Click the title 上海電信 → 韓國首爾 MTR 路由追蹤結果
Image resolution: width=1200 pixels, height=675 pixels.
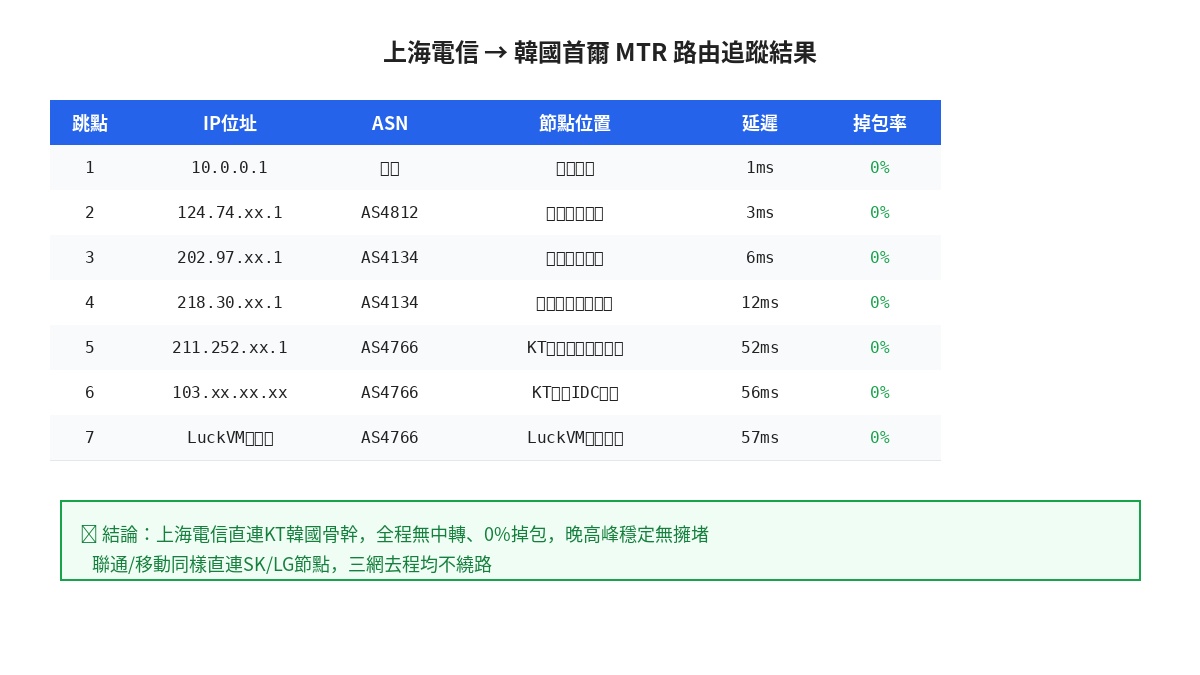600,52
